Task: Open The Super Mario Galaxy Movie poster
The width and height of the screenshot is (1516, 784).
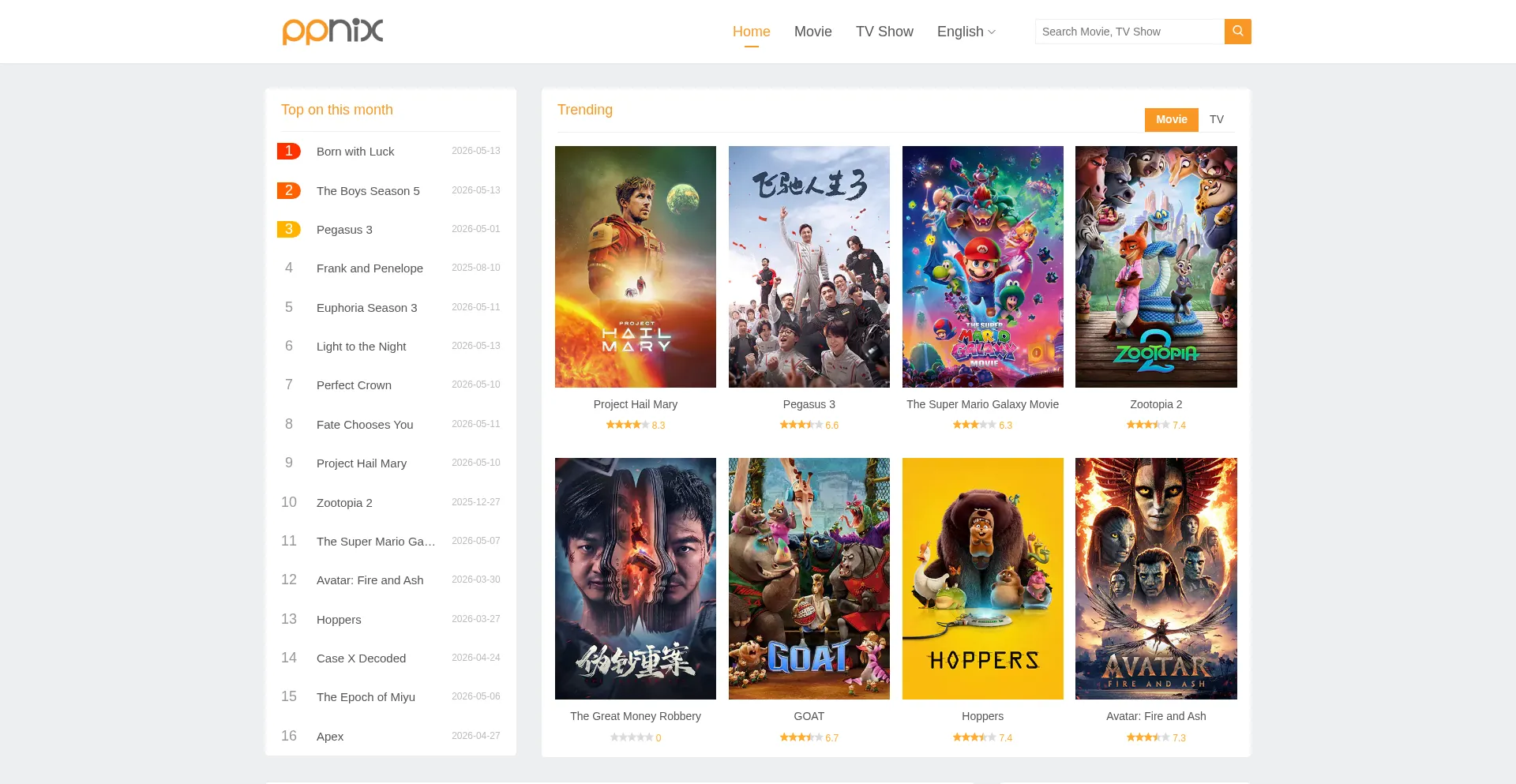Action: coord(982,267)
